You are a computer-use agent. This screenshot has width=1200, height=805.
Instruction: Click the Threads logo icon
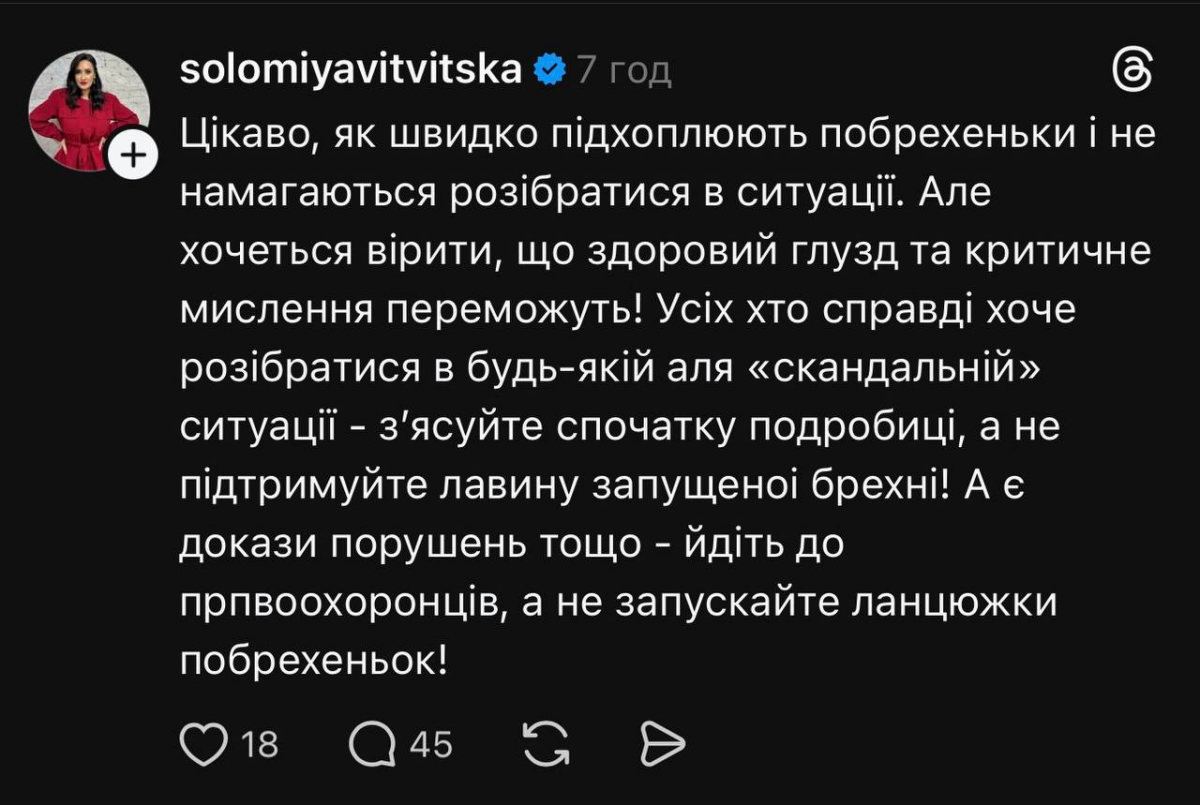(x=1133, y=71)
